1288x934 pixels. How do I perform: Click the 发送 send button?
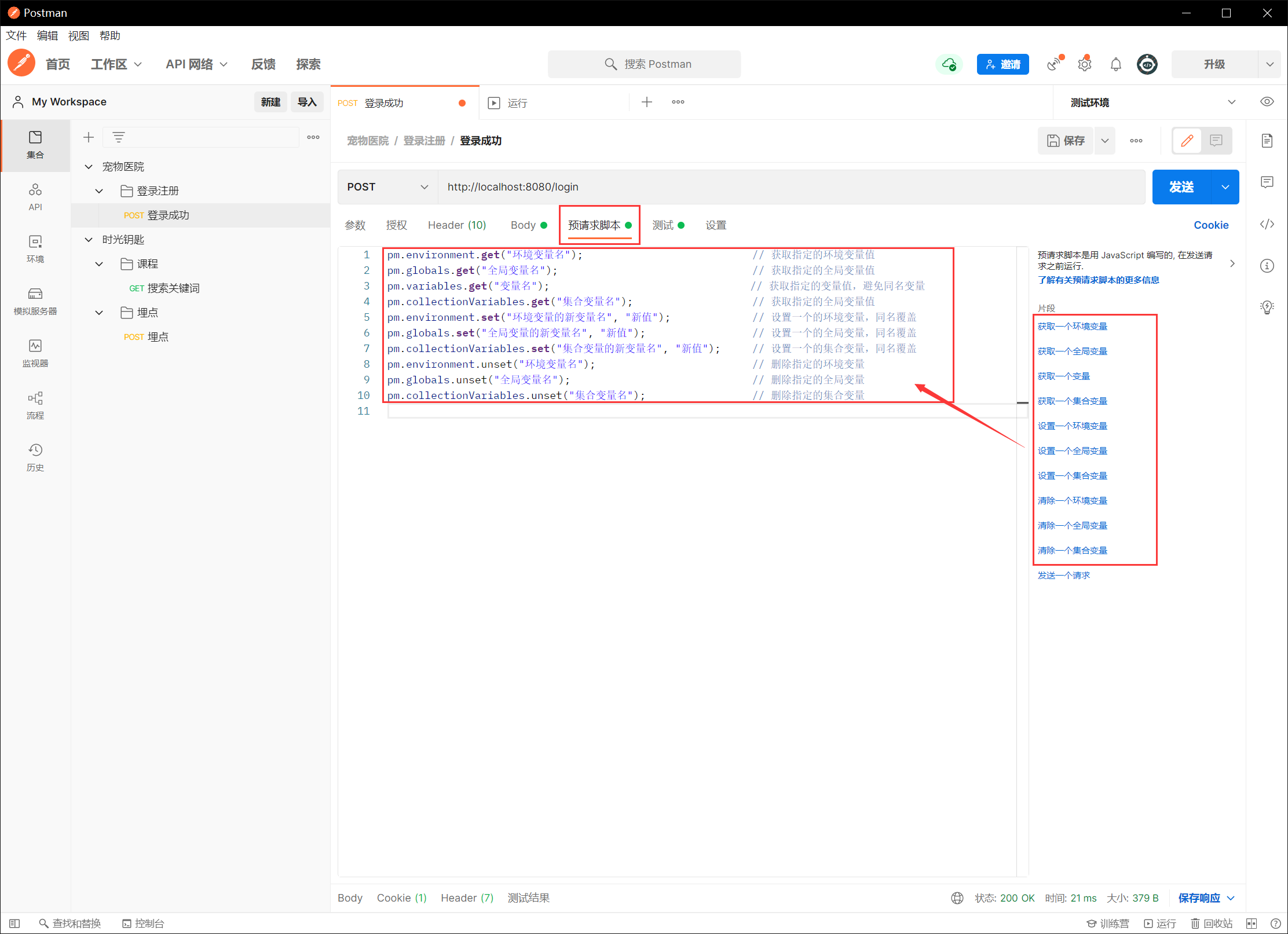coord(1181,187)
